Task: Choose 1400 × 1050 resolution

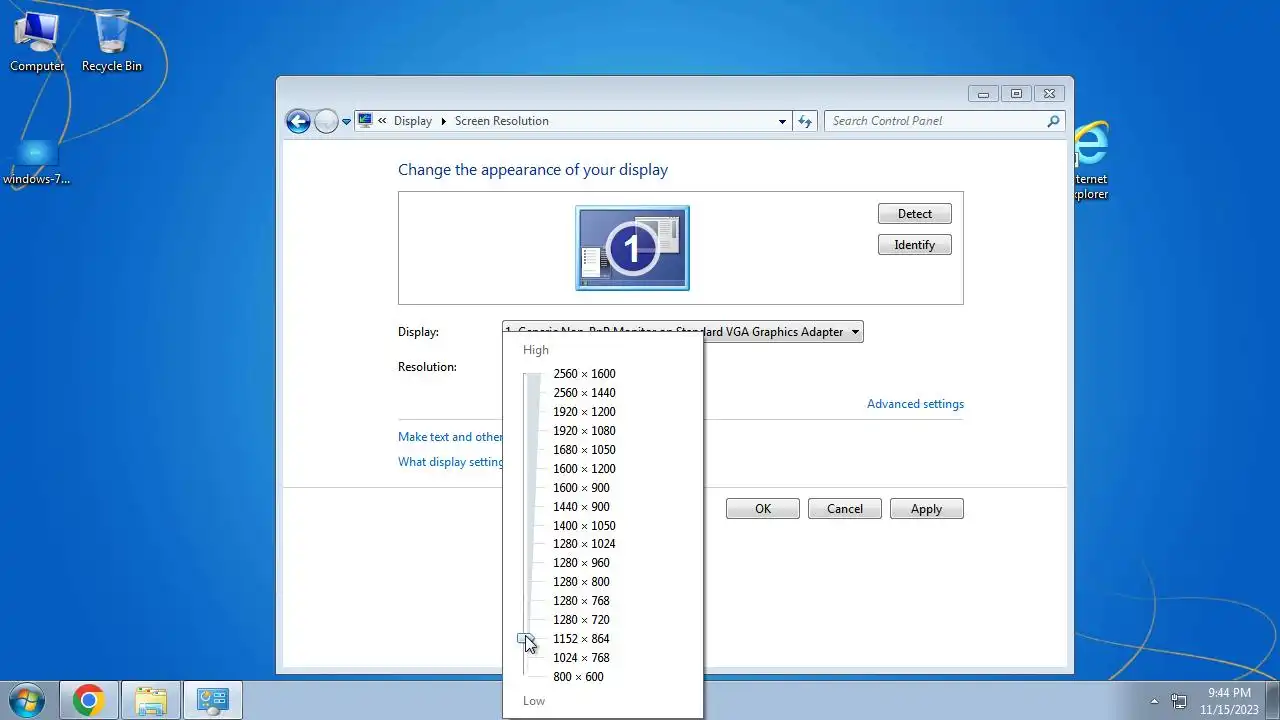Action: [x=584, y=526]
